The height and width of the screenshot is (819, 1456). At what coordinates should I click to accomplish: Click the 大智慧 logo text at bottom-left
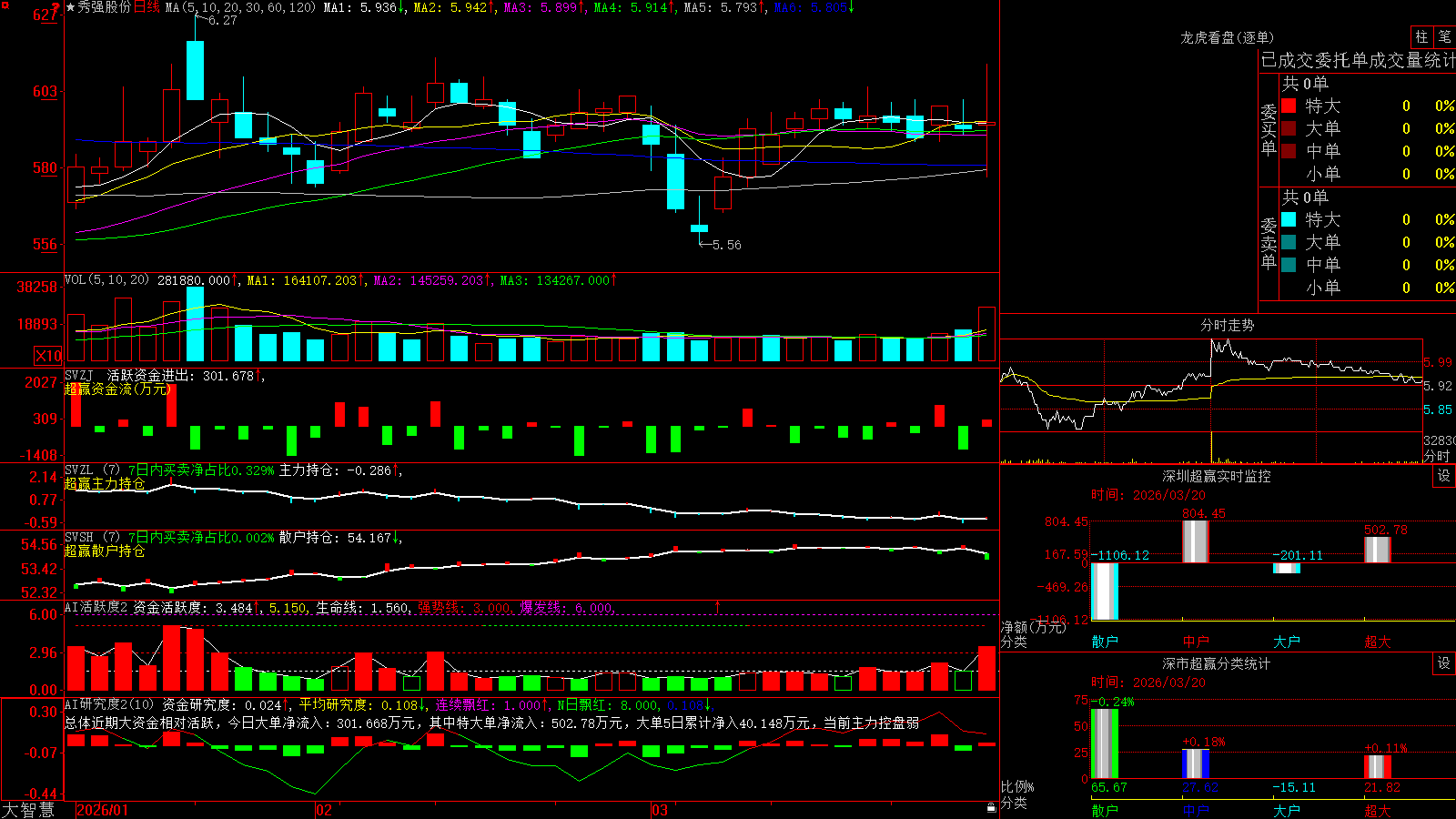click(28, 810)
